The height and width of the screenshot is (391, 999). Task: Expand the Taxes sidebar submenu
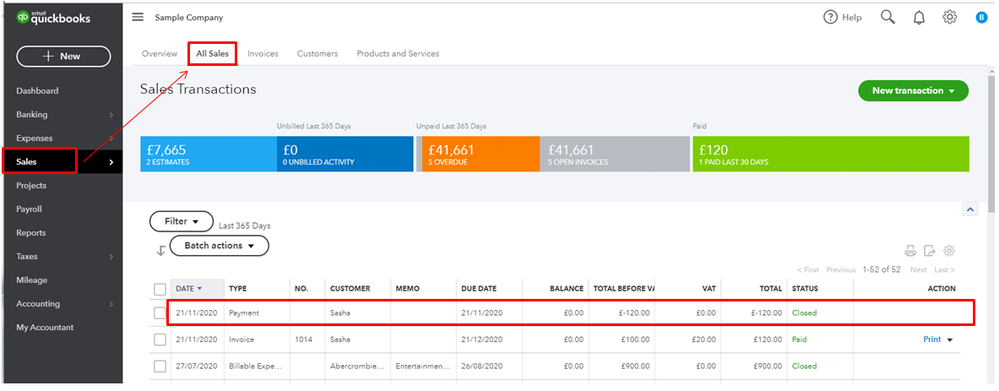point(111,257)
